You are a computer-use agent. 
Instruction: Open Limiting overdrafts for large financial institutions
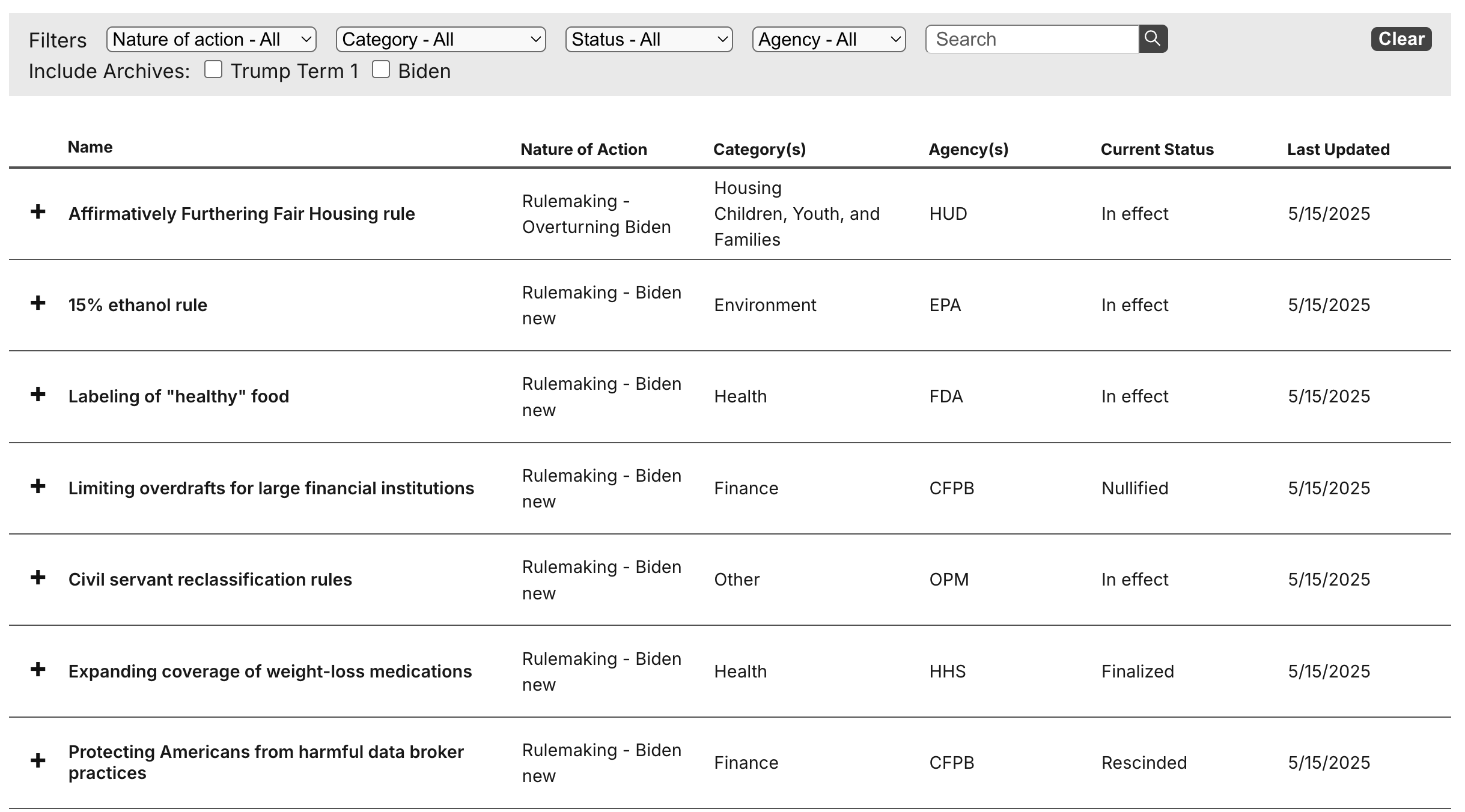(x=271, y=488)
